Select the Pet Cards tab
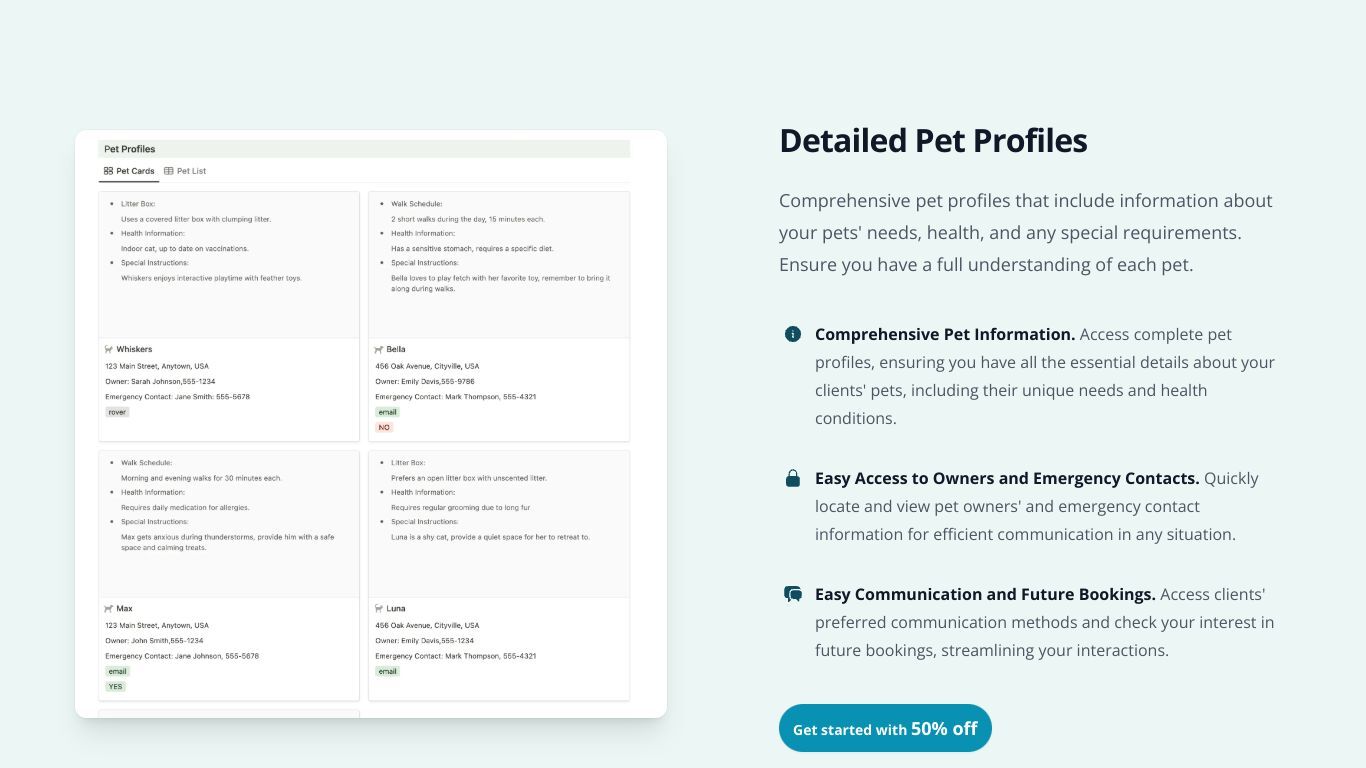Screen dimensions: 1366x768 pyautogui.click(x=130, y=171)
